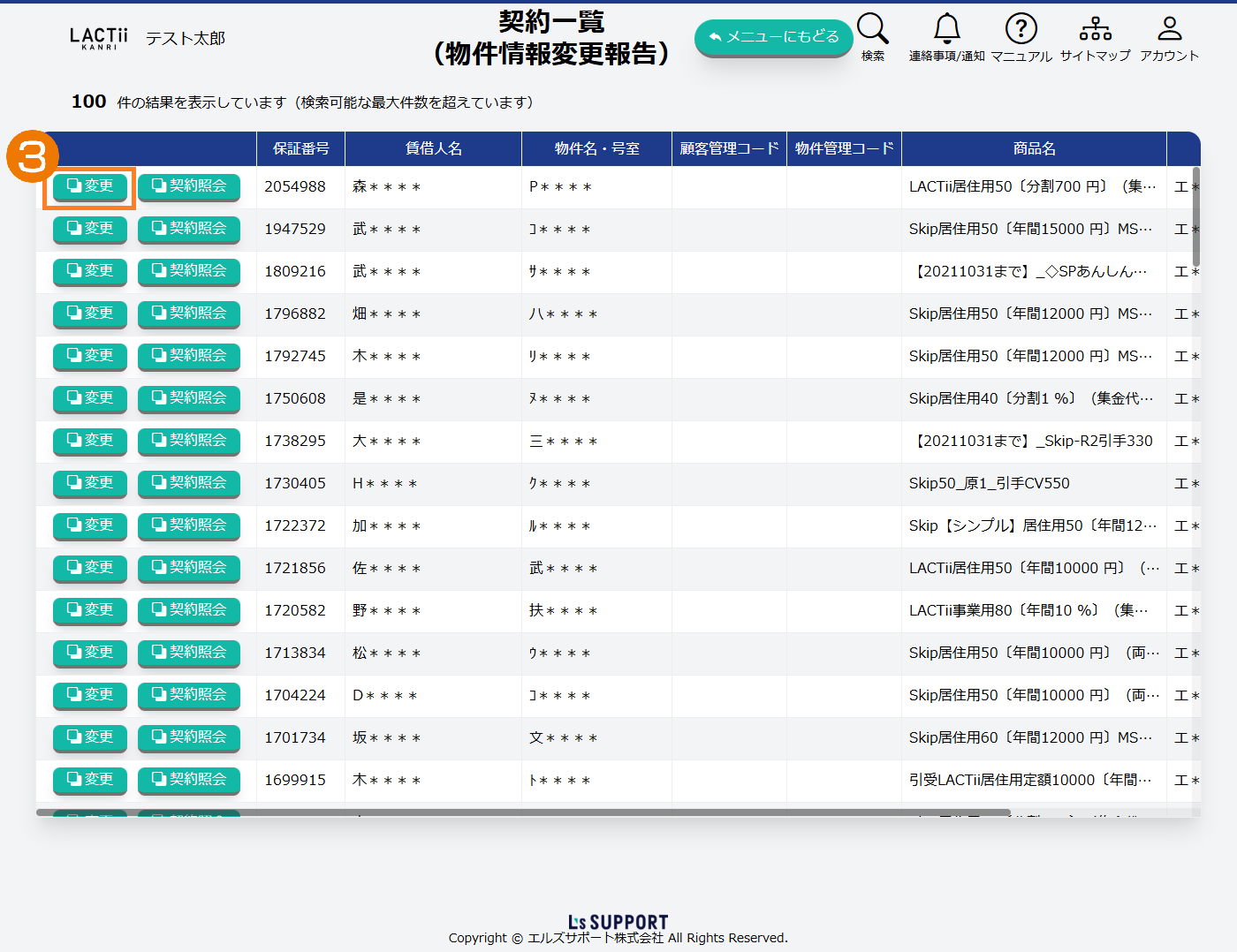
Task: Click 変更 for contract 1722372
Action: 90,525
